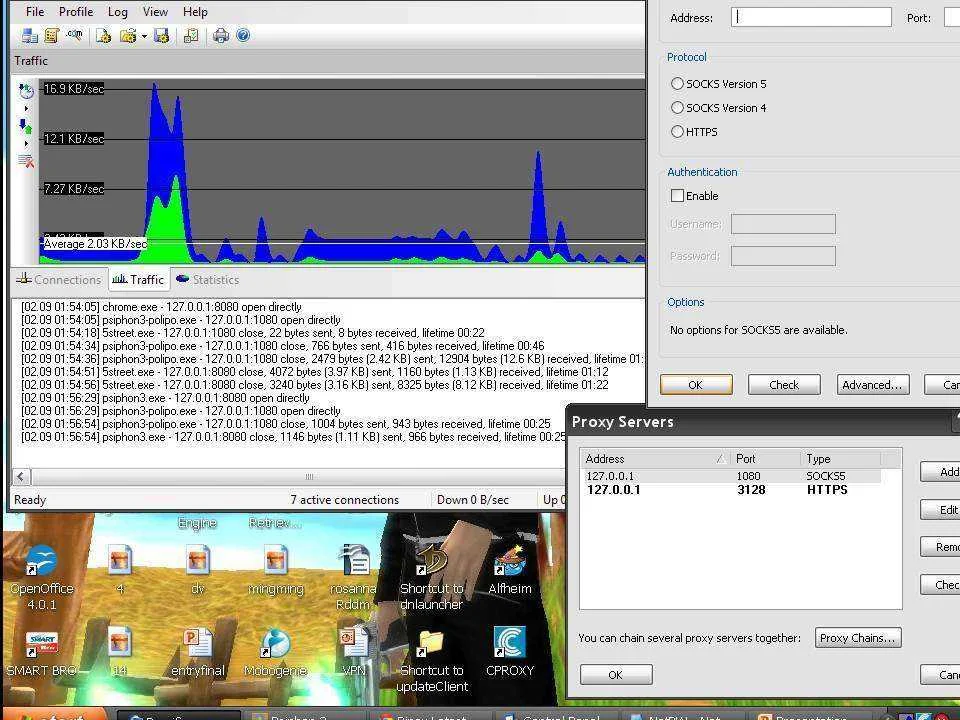Select the 127.0.0.1 port 3128 HTTPS row
Screen dimensions: 960x720
click(731, 490)
